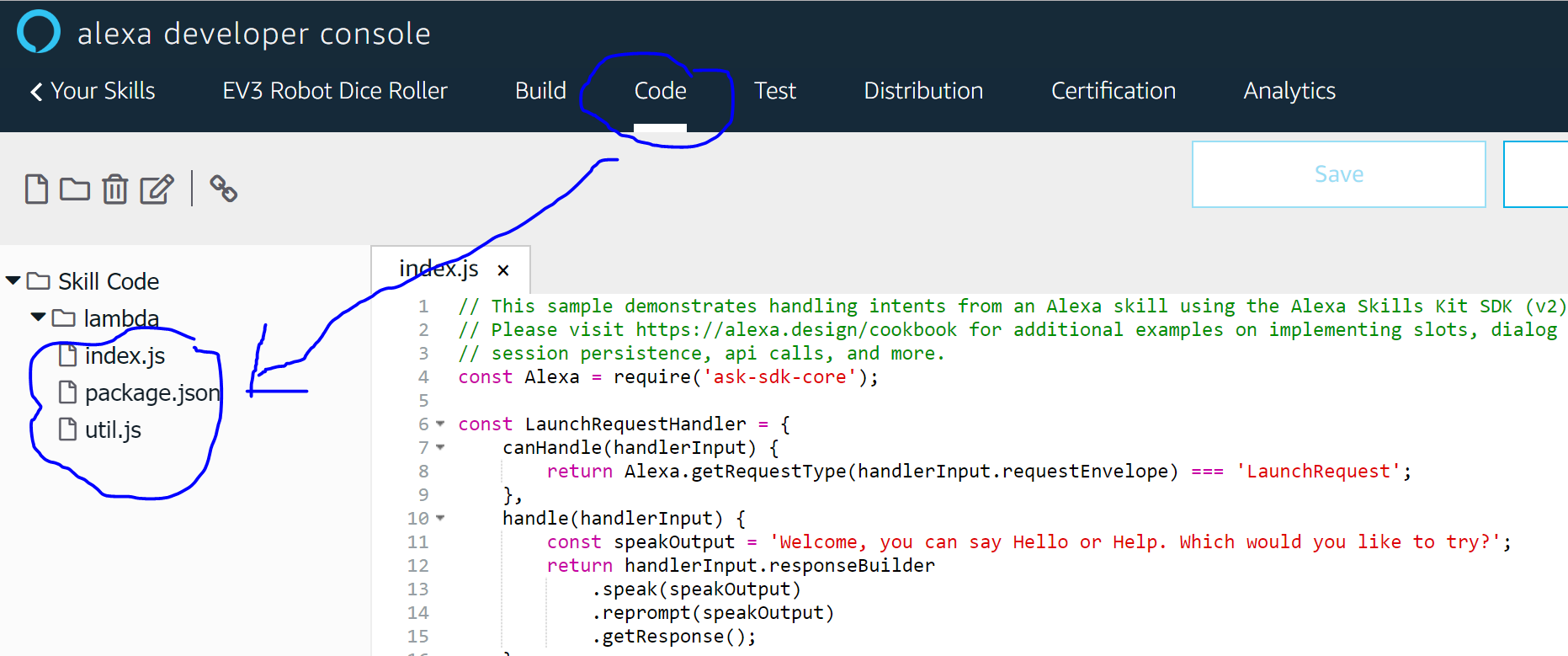Fold code at line 10 arrow
Viewport: 1568px width, 656px height.
point(440,518)
